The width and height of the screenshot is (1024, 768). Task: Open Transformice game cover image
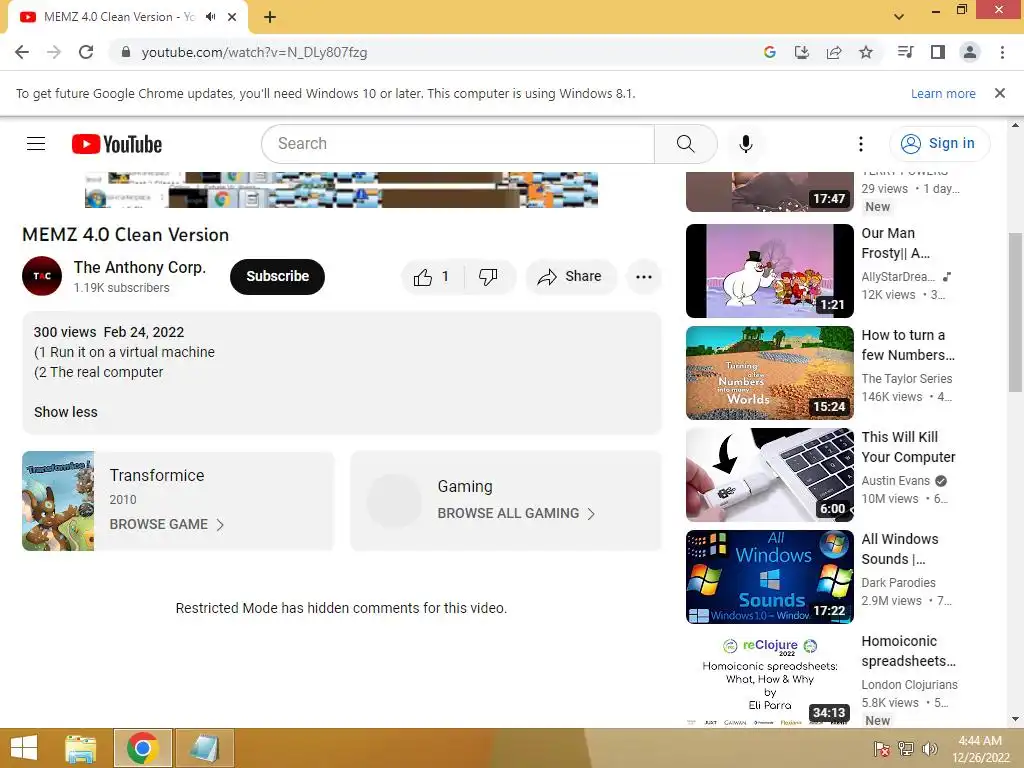click(58, 501)
